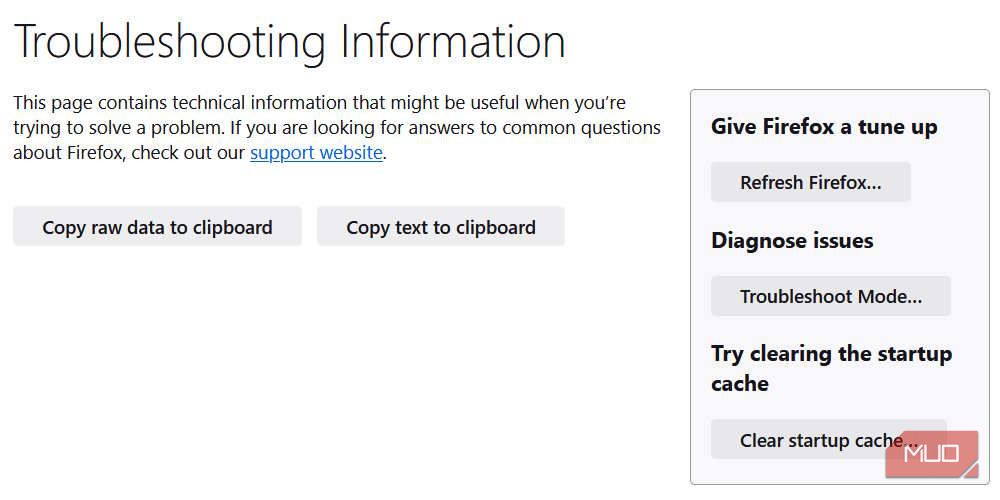1000x500 pixels.
Task: Copy raw data to clipboard
Action: pos(157,227)
